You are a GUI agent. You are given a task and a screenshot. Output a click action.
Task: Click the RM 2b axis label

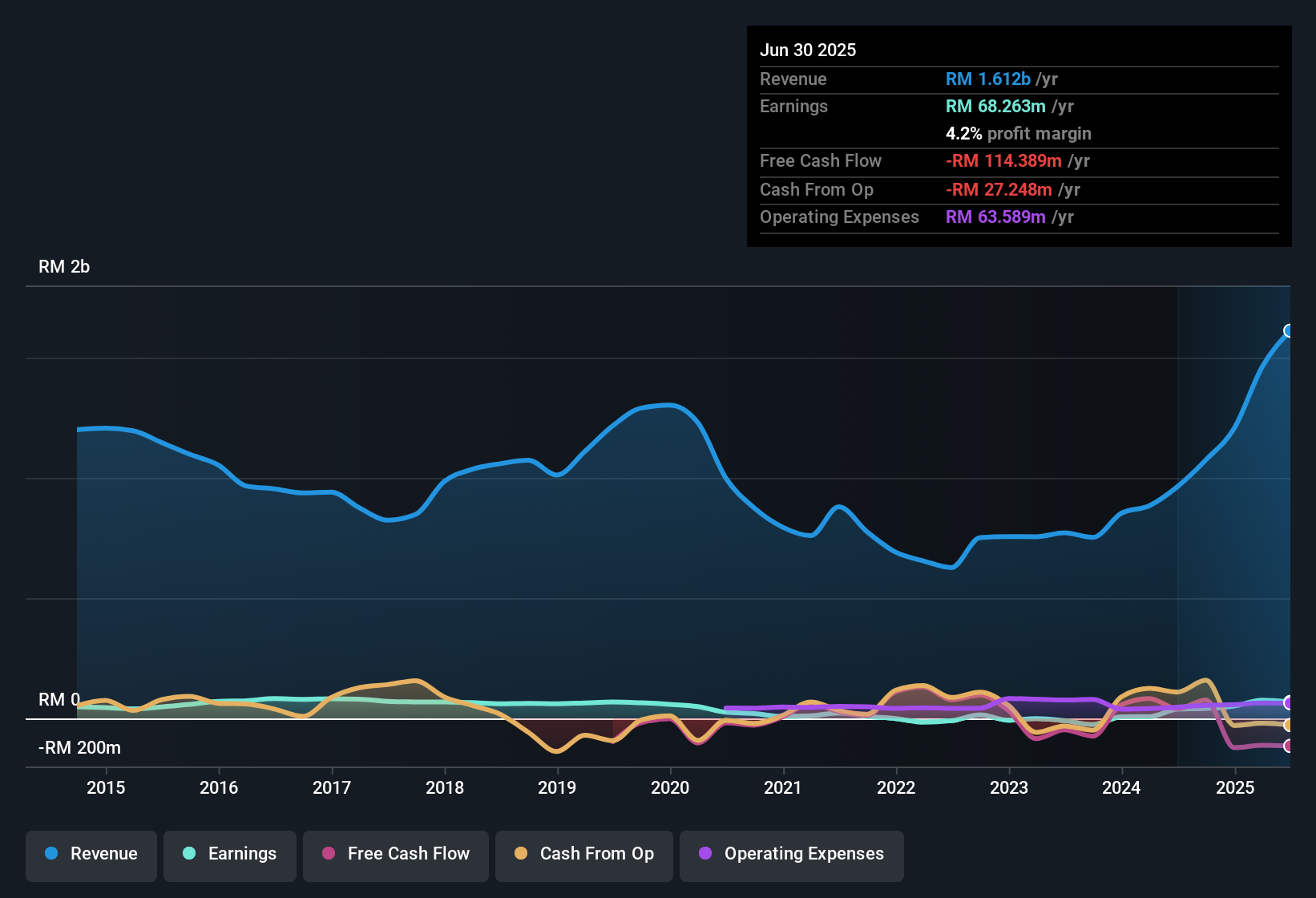tap(64, 266)
